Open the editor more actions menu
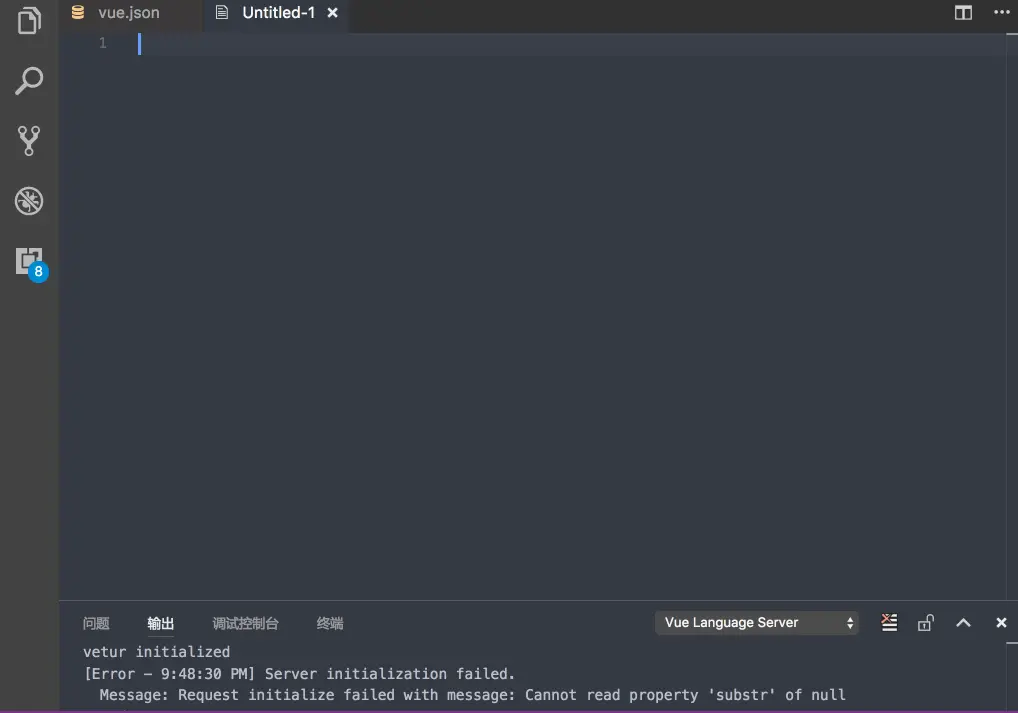 coord(1002,12)
